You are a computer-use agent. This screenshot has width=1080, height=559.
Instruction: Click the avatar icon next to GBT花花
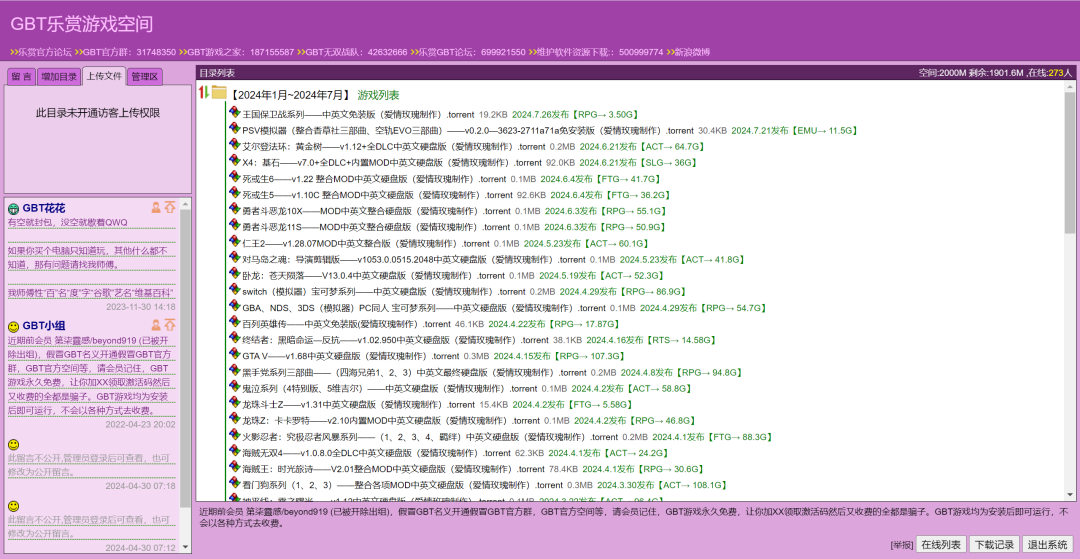pos(13,209)
